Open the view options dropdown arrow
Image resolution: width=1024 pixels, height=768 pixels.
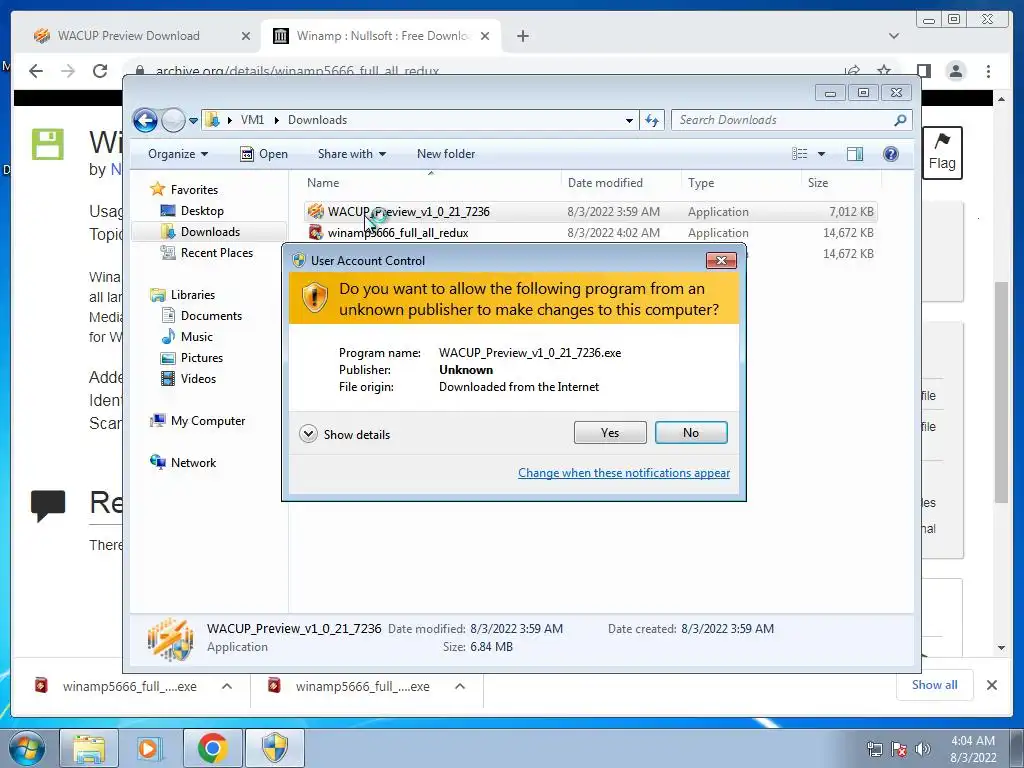pyautogui.click(x=822, y=154)
